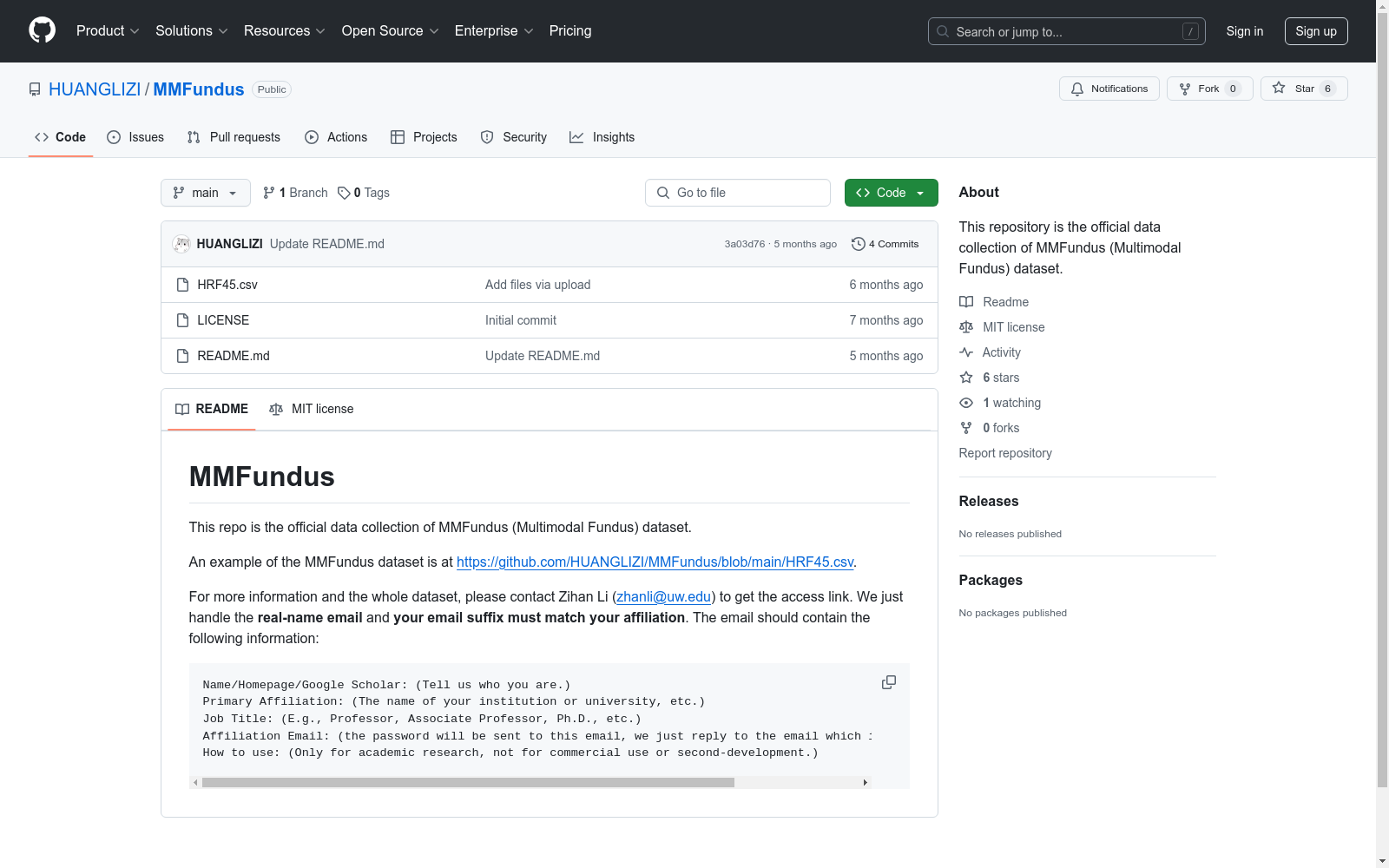Click the Update README.md commit in header row

pos(327,244)
